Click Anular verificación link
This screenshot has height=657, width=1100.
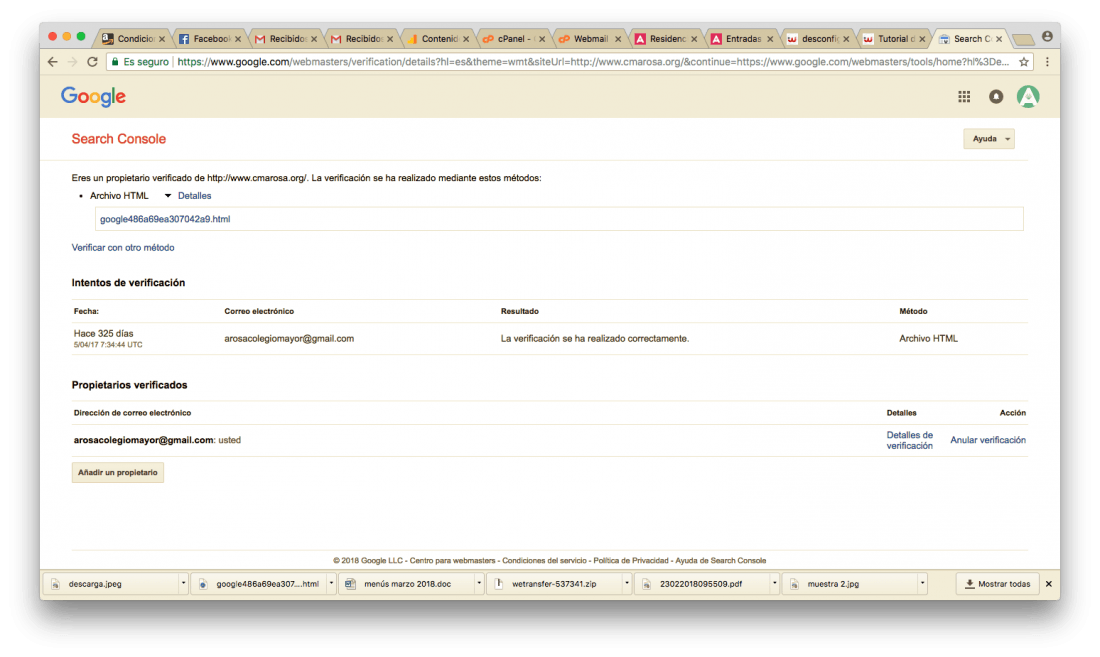988,440
